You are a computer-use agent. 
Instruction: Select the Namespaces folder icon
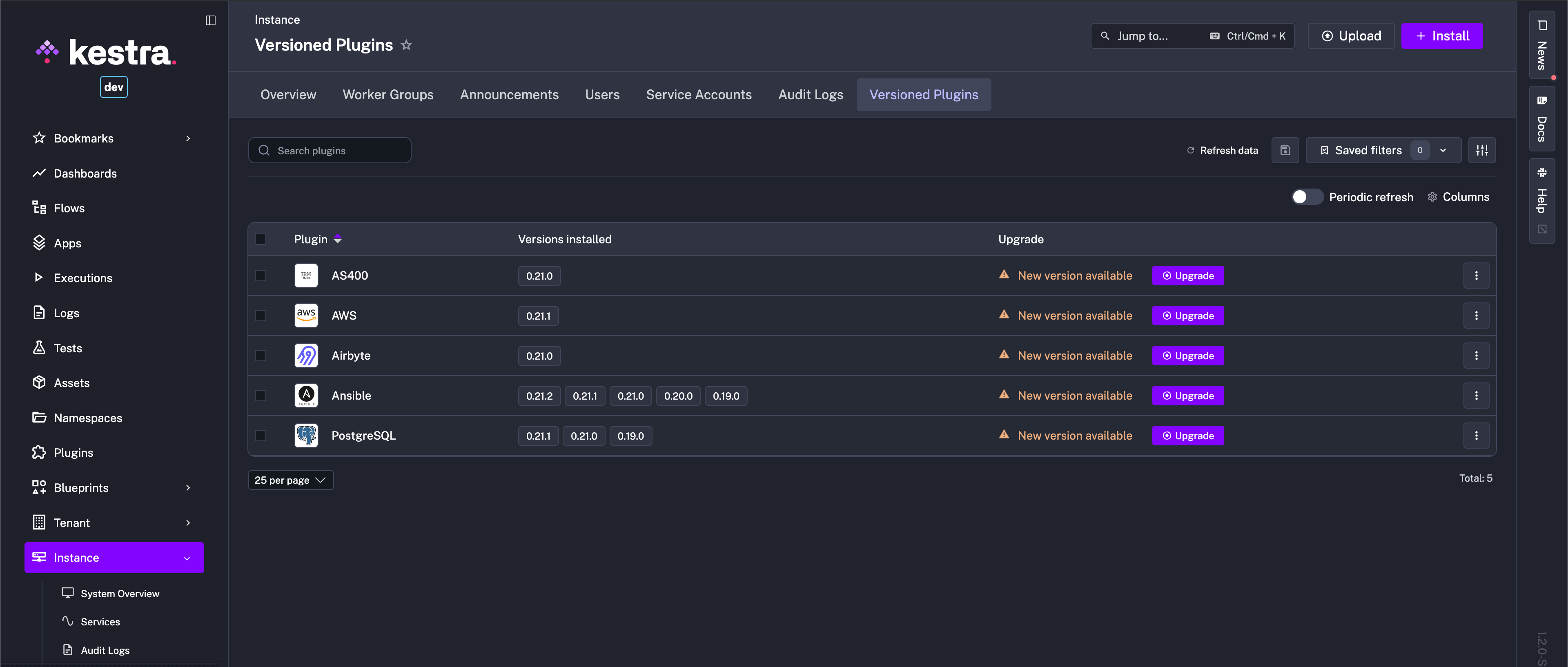[39, 418]
